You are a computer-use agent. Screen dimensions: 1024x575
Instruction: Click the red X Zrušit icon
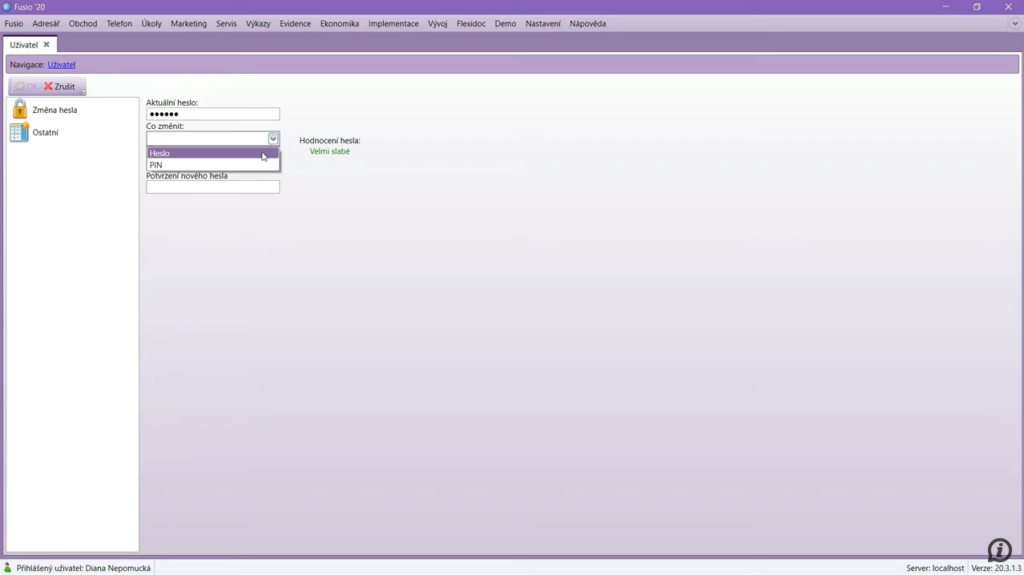coord(48,87)
